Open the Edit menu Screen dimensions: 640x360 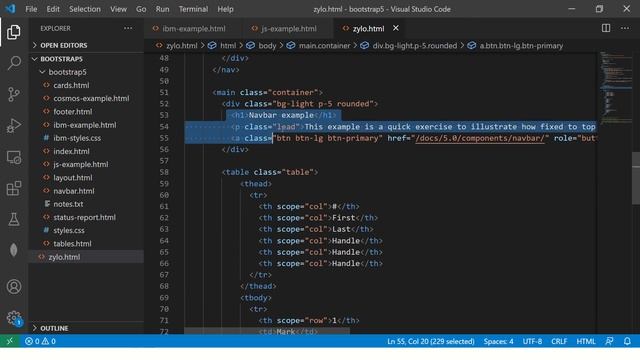(x=53, y=9)
